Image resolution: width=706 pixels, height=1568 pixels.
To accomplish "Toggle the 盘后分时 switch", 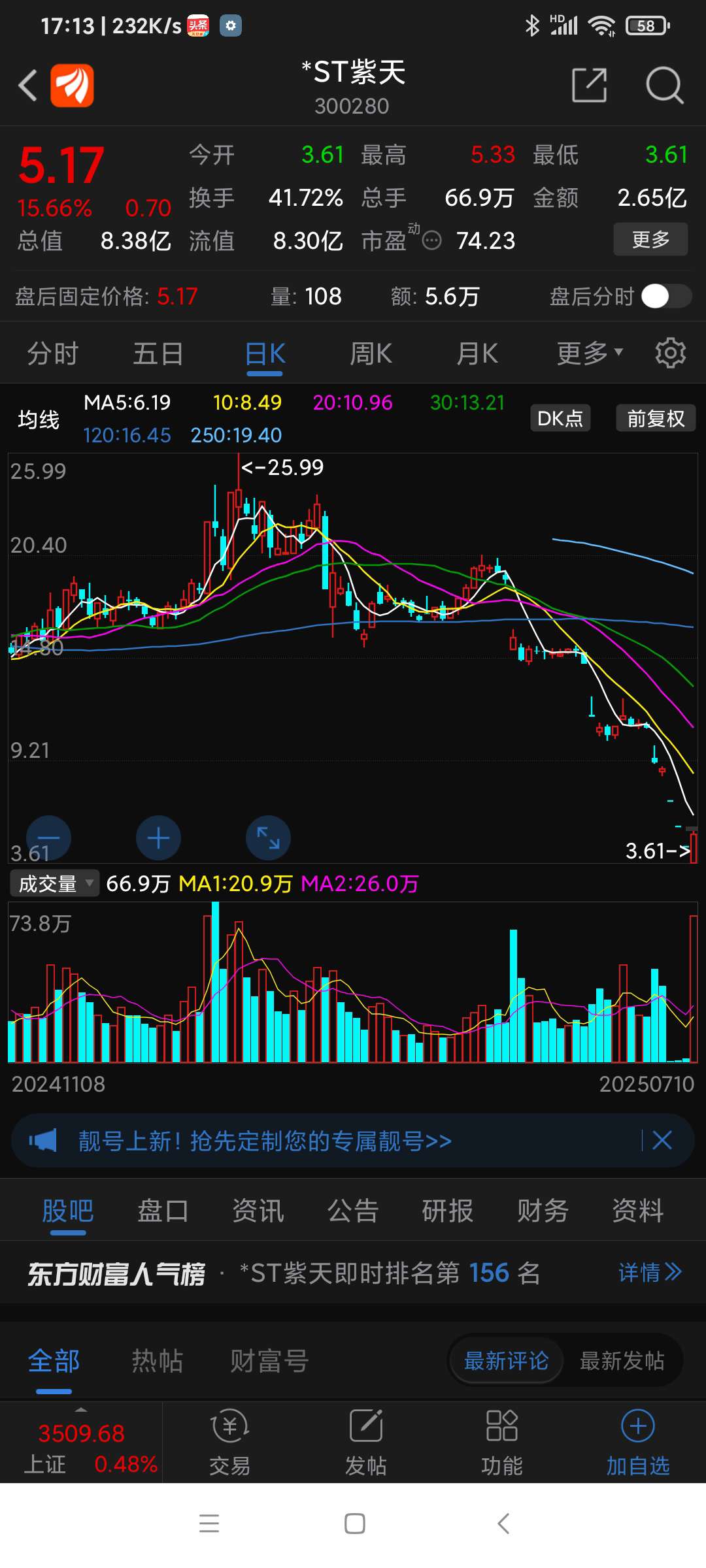I will click(x=666, y=297).
